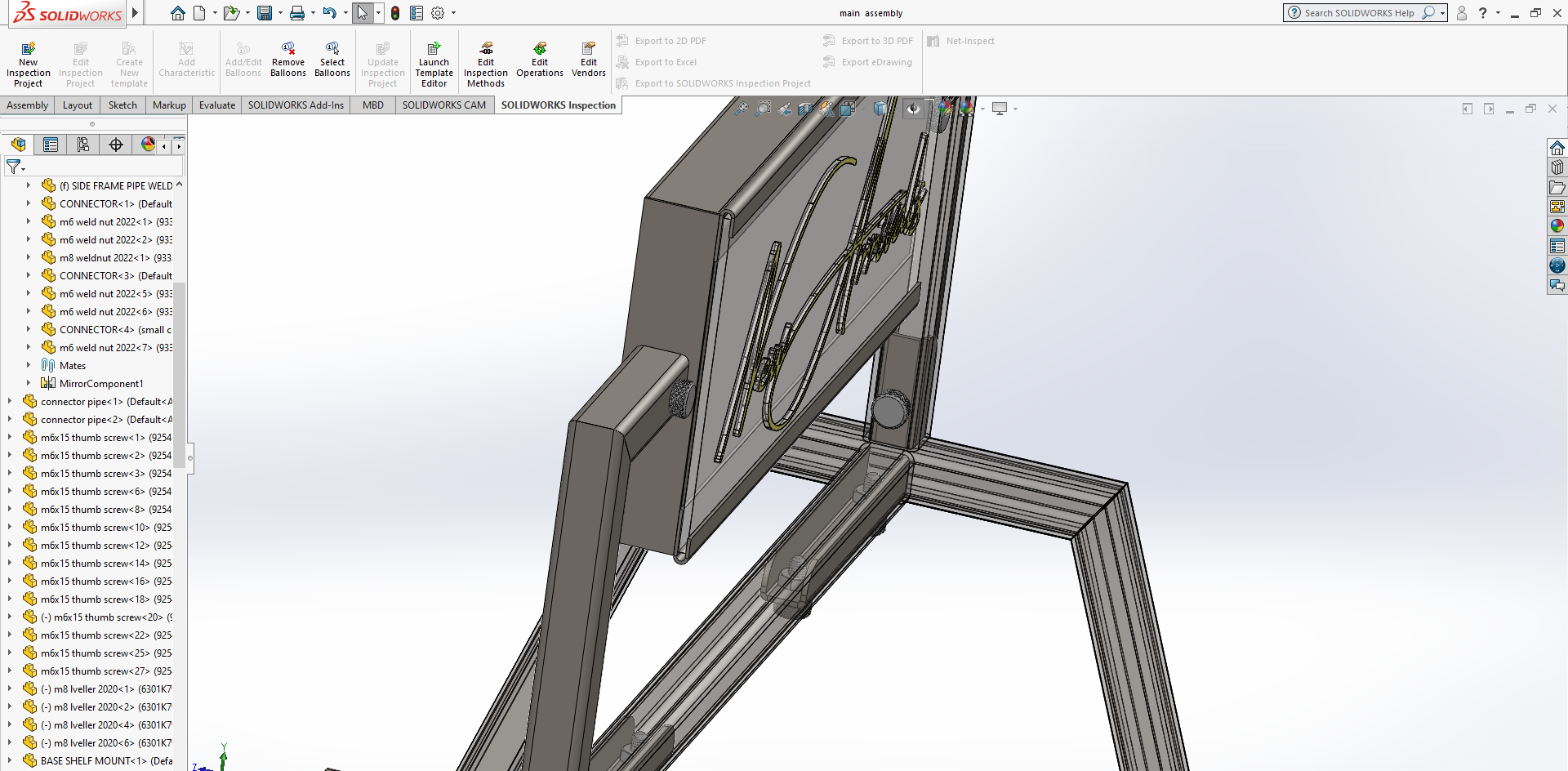Open Appearances task pane tab
The image size is (1568, 771).
coord(1557,226)
